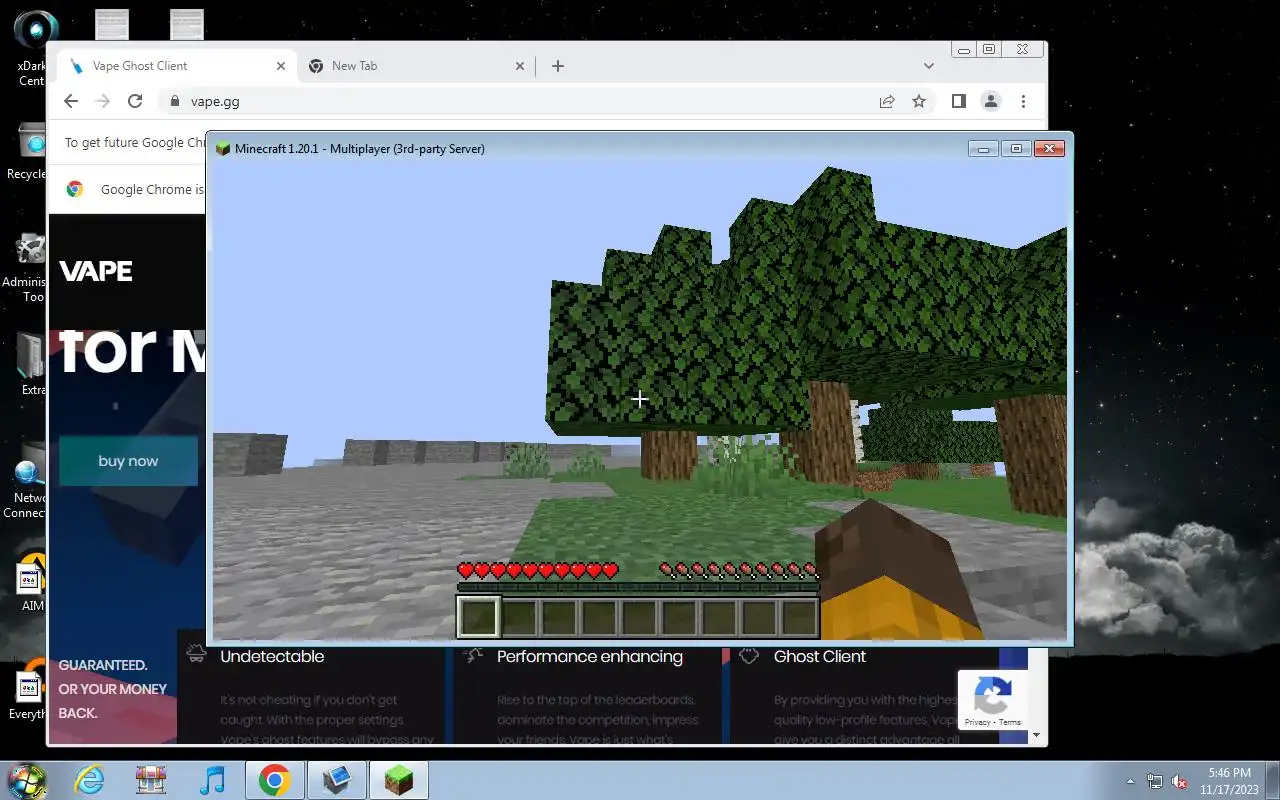Bookmark this page with star icon
Screen dimensions: 1280x800
[x=919, y=101]
